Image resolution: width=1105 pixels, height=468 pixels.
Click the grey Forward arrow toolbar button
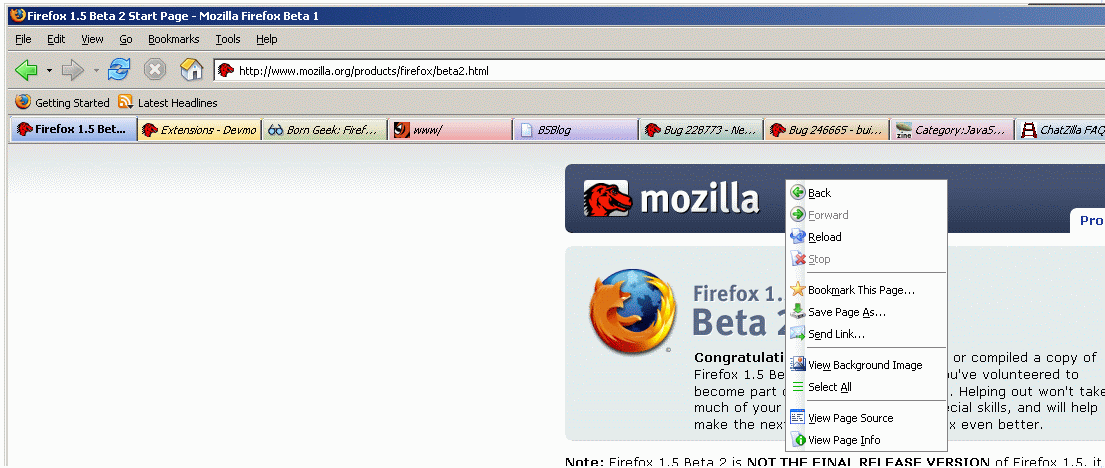click(73, 70)
